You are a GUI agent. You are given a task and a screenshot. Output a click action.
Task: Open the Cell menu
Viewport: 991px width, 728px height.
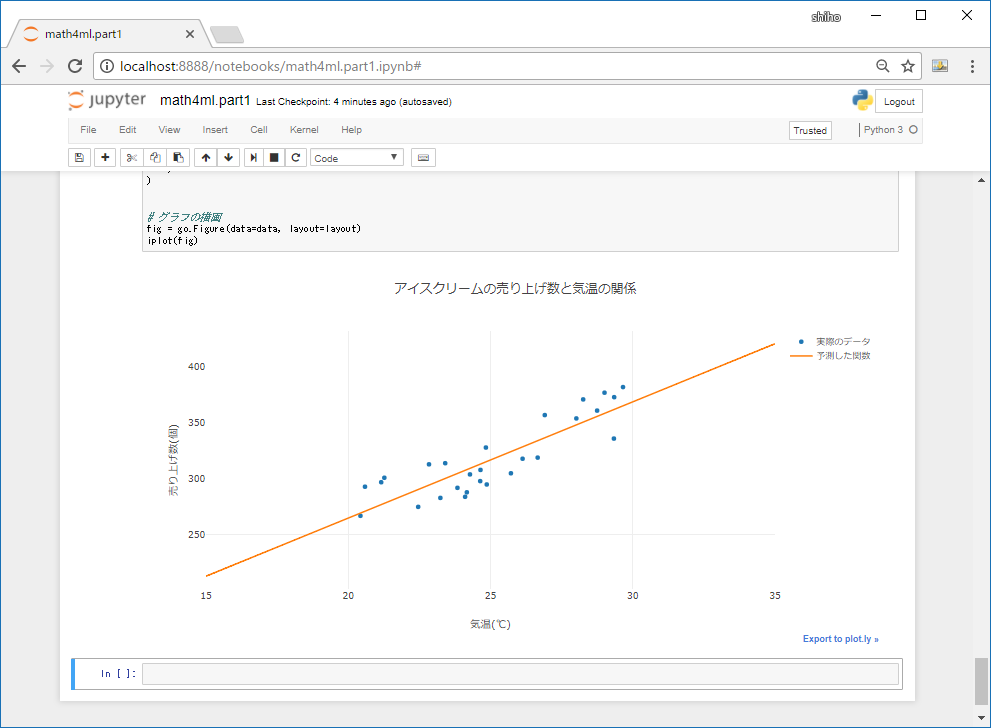(259, 130)
